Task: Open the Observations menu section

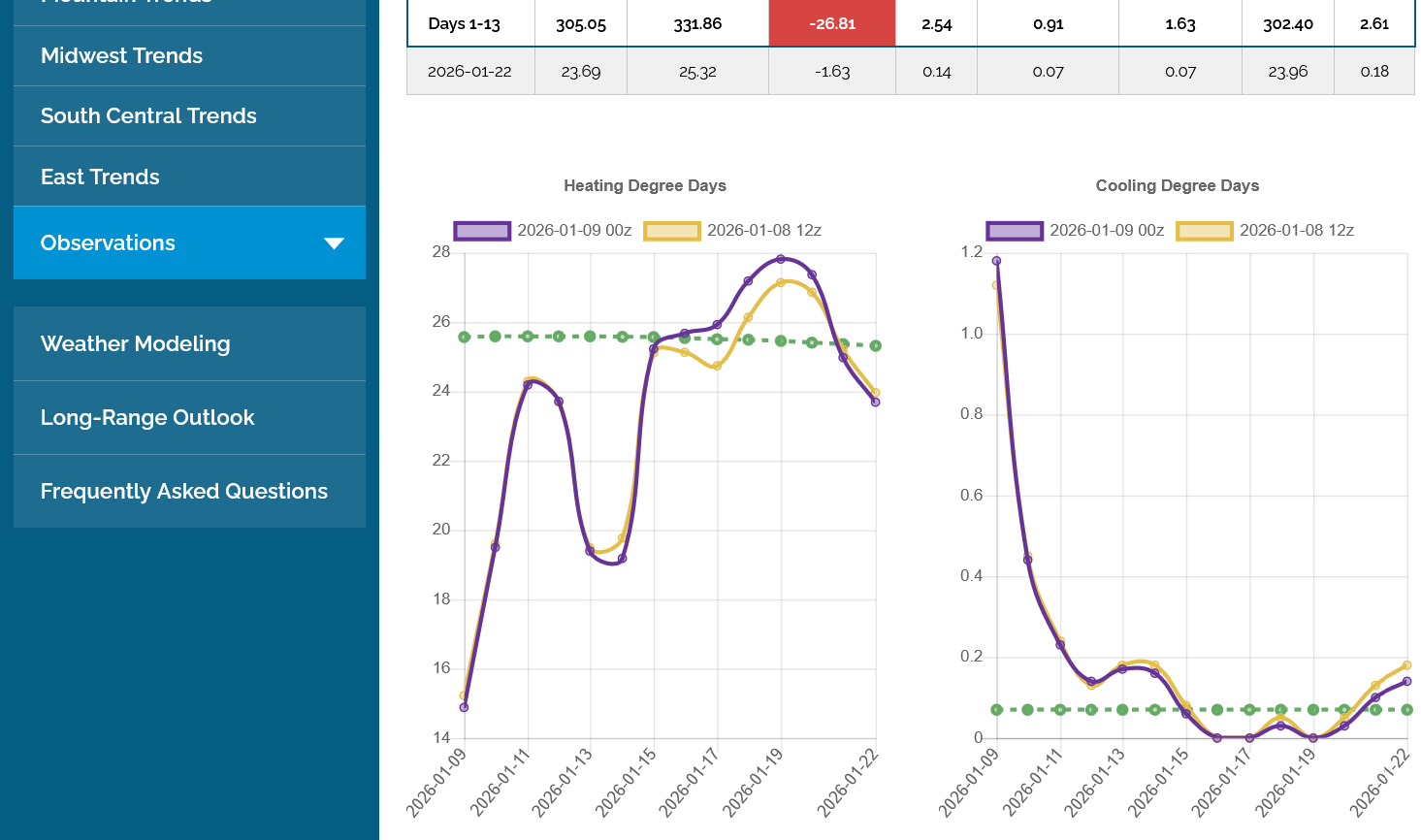Action: (108, 243)
